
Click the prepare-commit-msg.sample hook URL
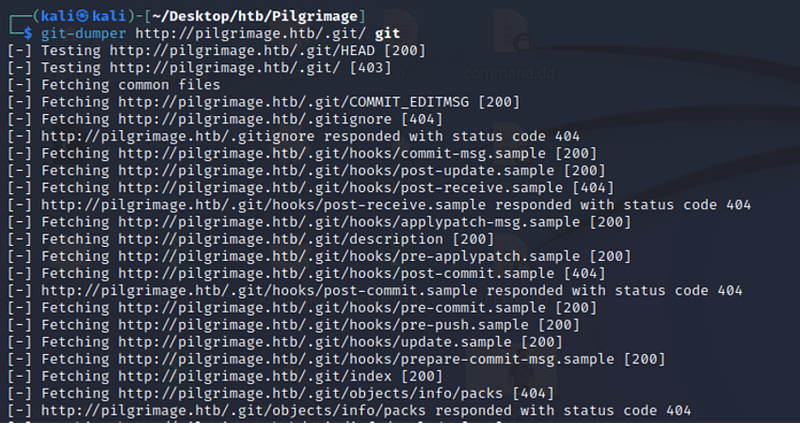[x=366, y=359]
